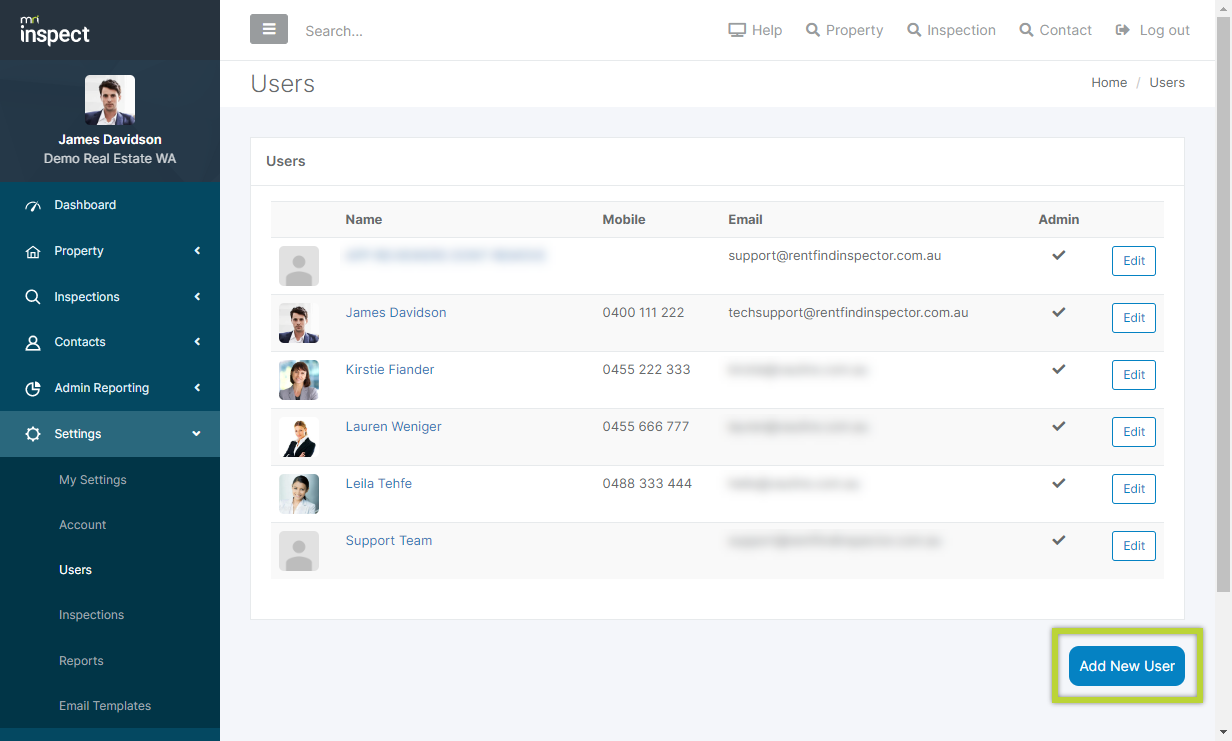Open James Davidson name link

pos(396,313)
